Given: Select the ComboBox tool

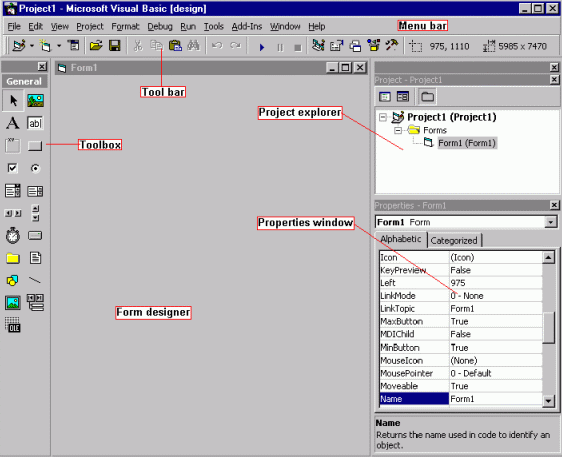Looking at the screenshot, I should pos(13,191).
